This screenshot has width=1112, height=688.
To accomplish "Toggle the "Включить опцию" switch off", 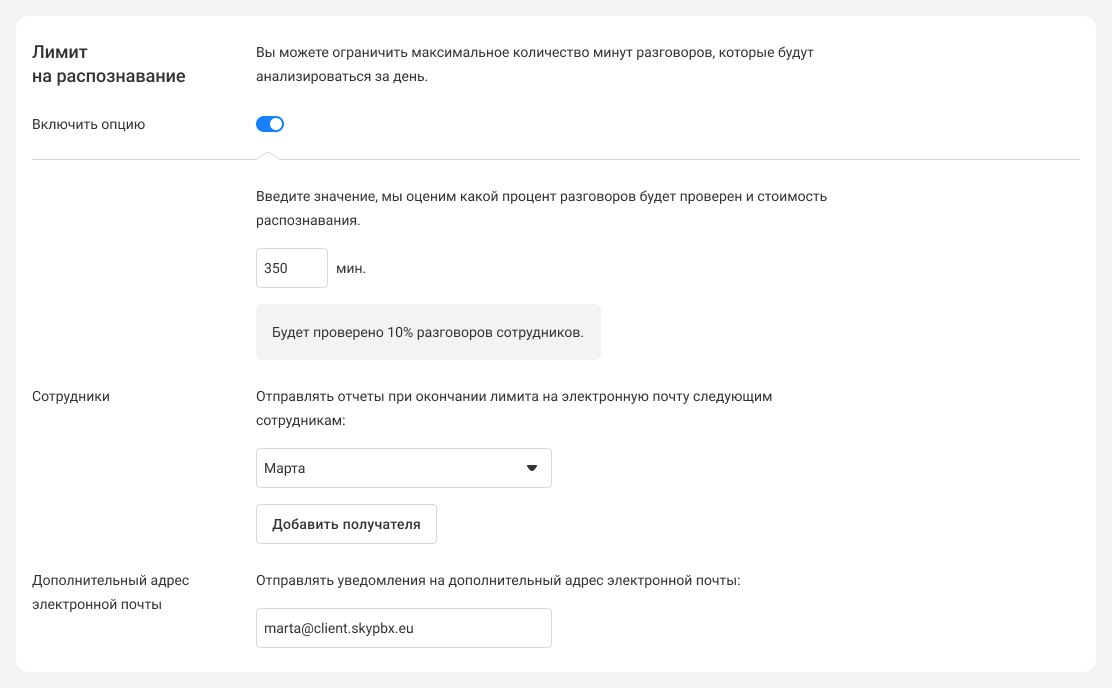I will pos(270,124).
